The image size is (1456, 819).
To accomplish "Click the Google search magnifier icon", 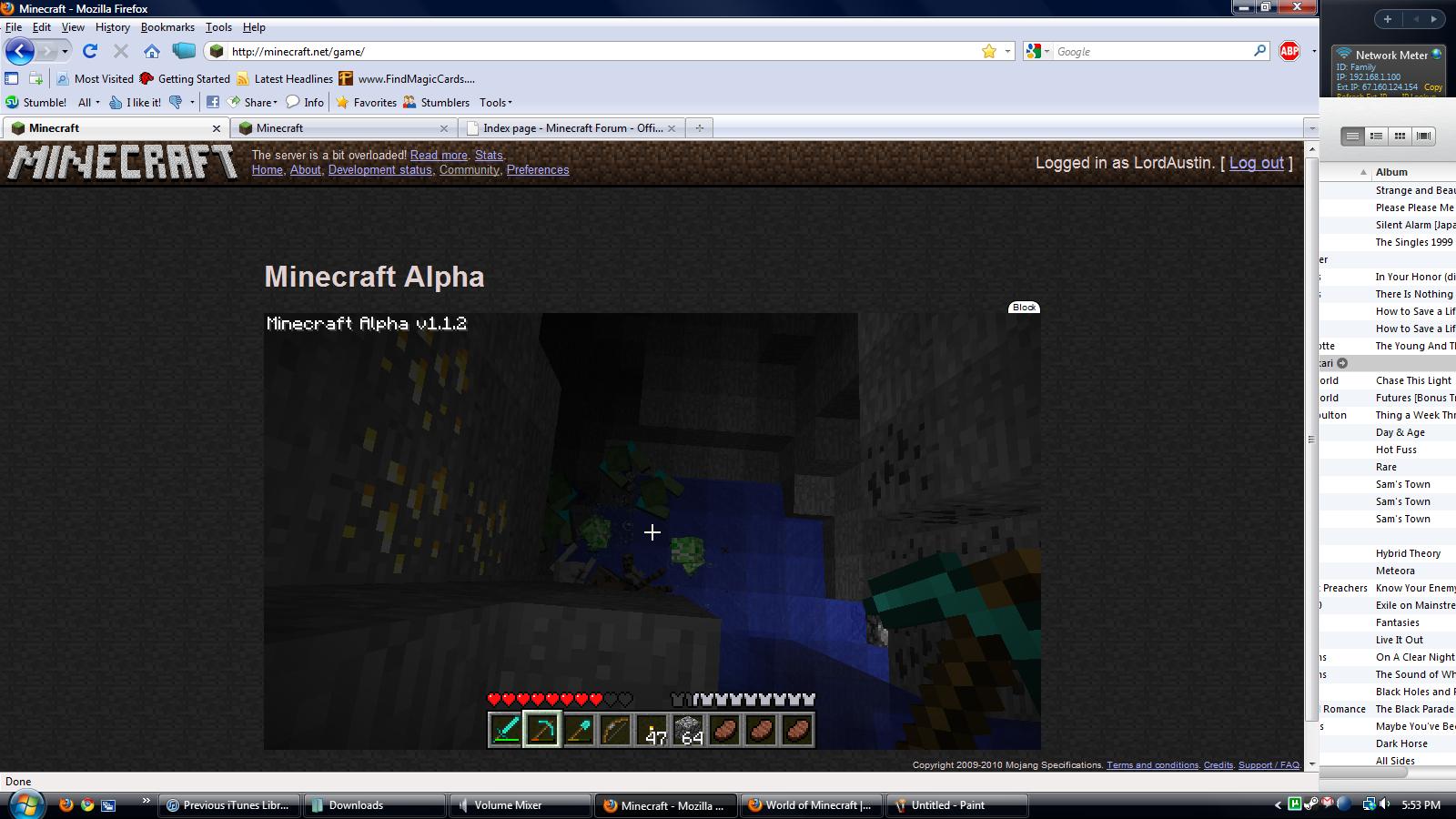I will pos(1259,51).
